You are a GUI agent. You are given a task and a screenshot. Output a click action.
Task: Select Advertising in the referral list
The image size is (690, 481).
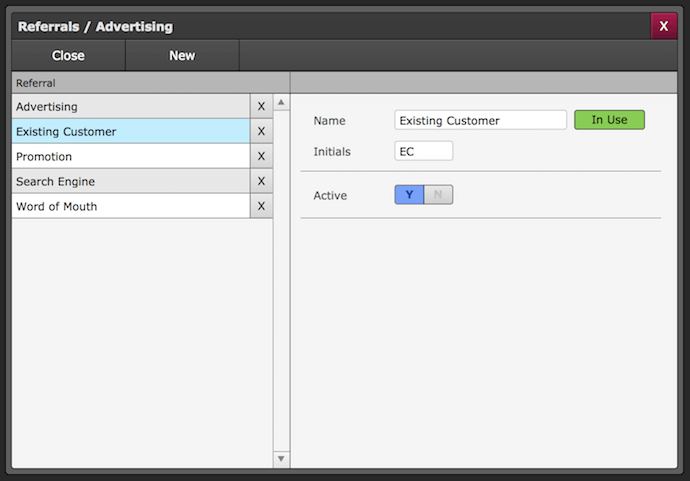130,106
